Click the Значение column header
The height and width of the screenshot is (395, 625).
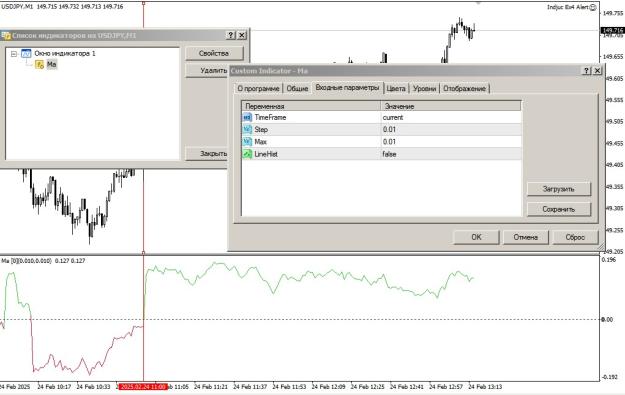click(451, 106)
